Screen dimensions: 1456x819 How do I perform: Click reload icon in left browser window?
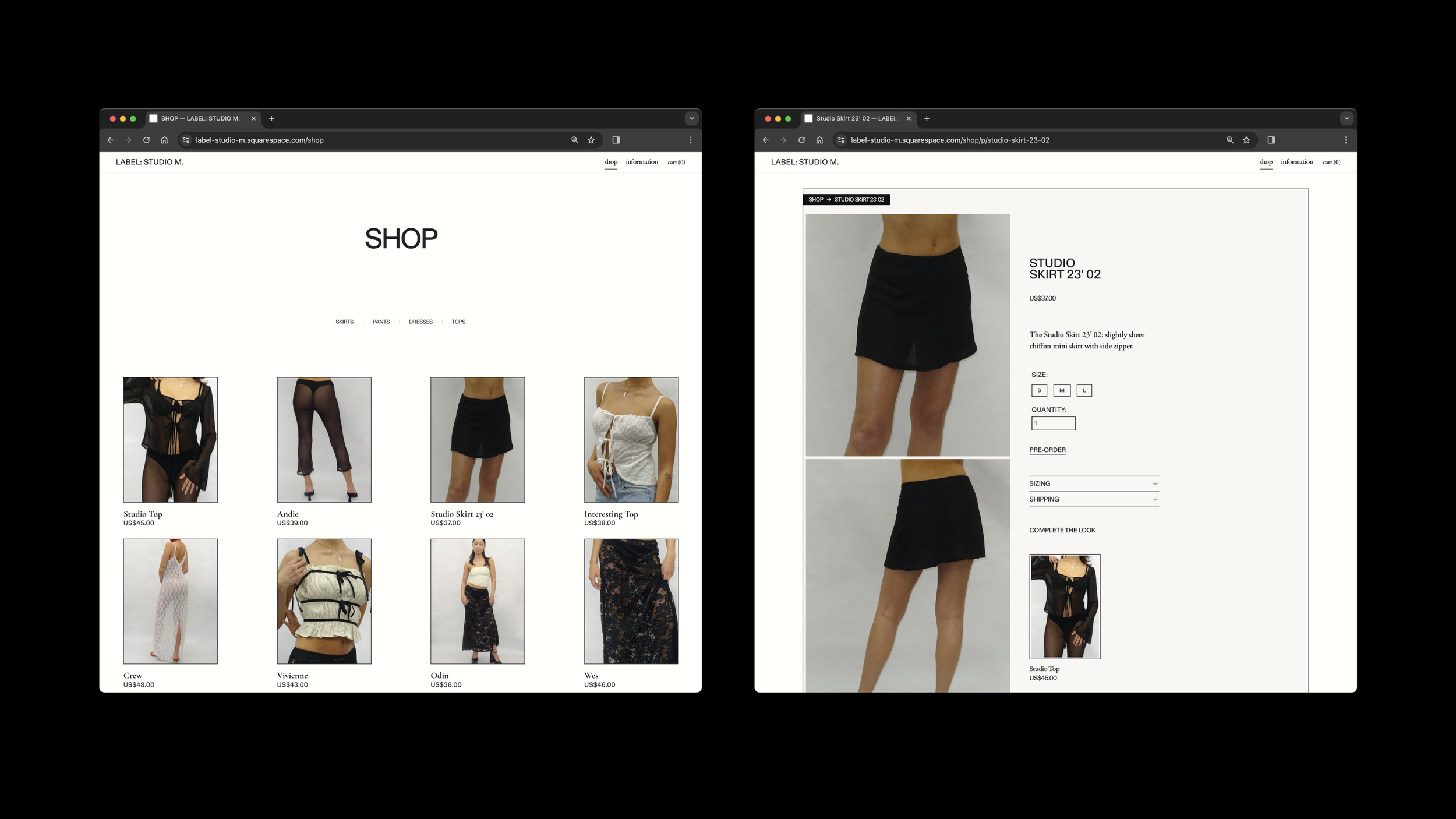(146, 140)
